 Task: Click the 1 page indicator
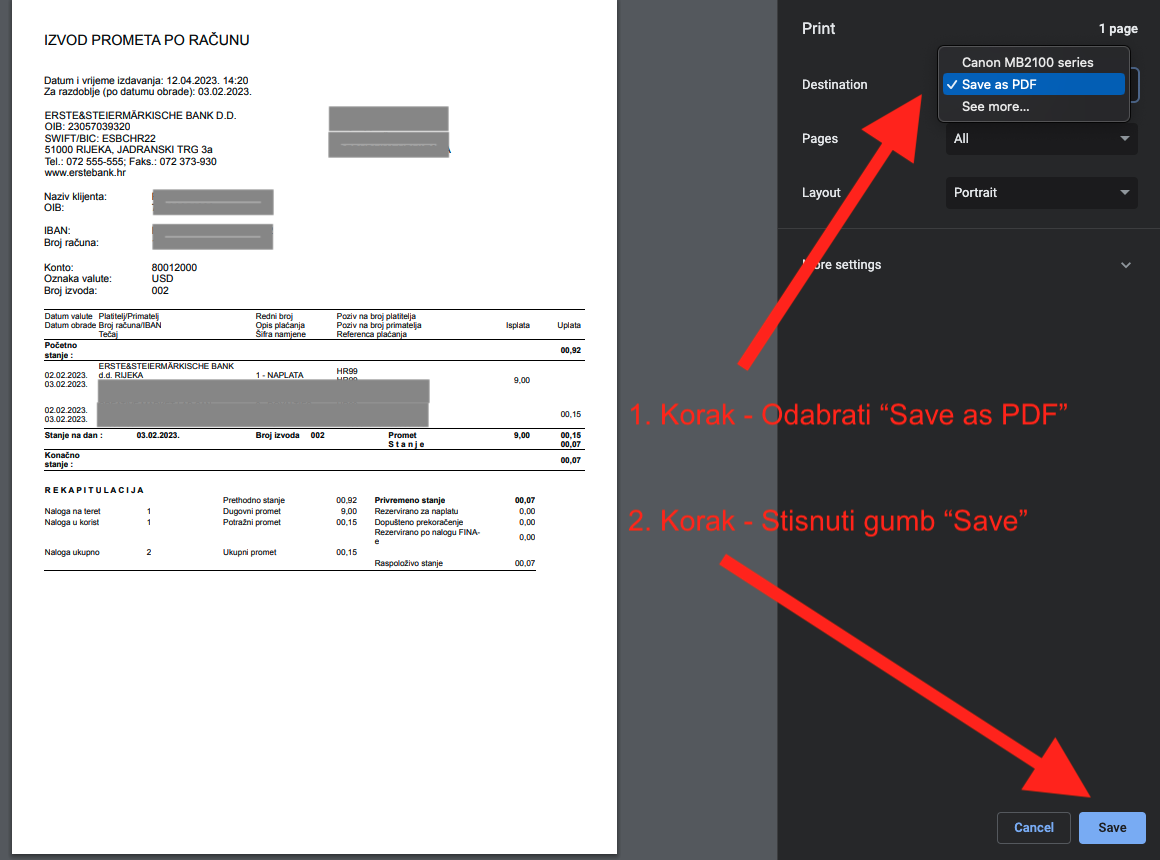pyautogui.click(x=1118, y=29)
